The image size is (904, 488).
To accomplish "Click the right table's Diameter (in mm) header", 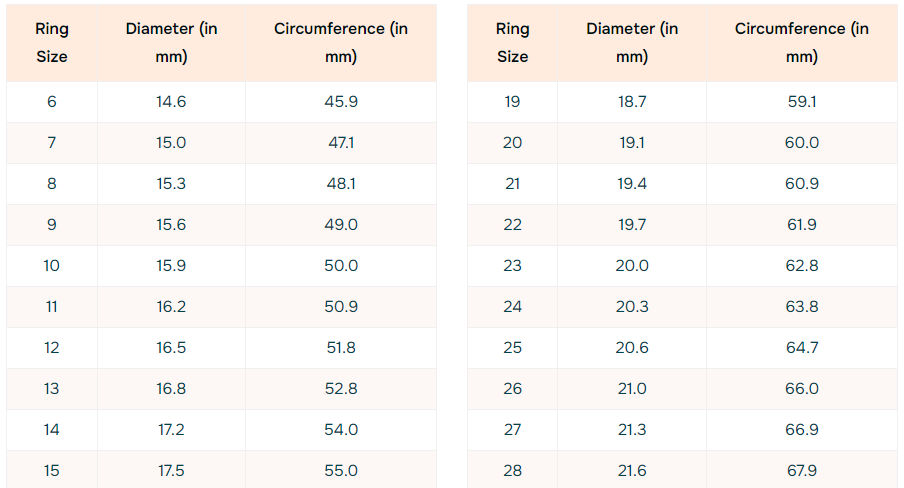I will pyautogui.click(x=632, y=43).
